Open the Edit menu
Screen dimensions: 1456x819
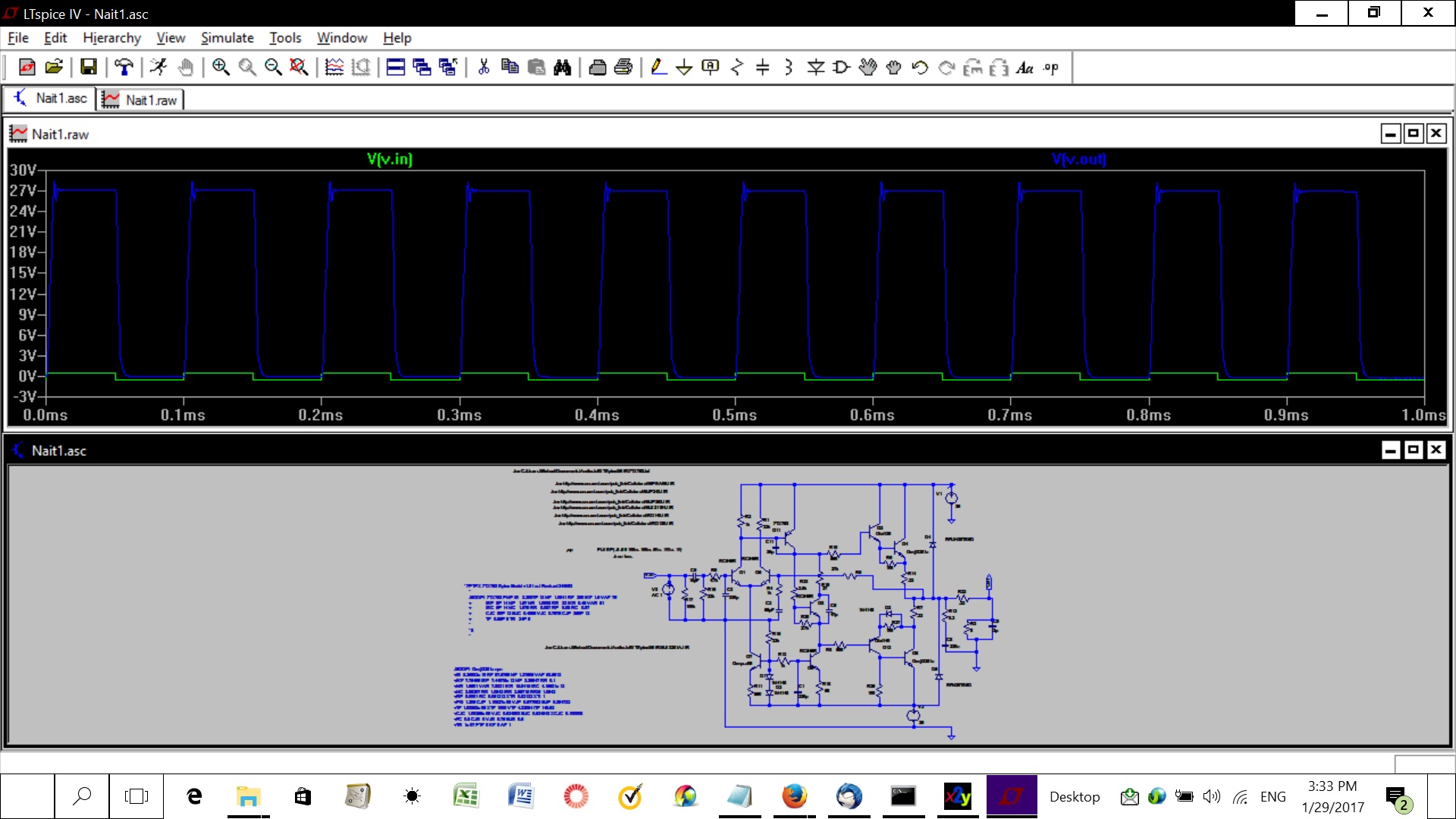coord(55,38)
